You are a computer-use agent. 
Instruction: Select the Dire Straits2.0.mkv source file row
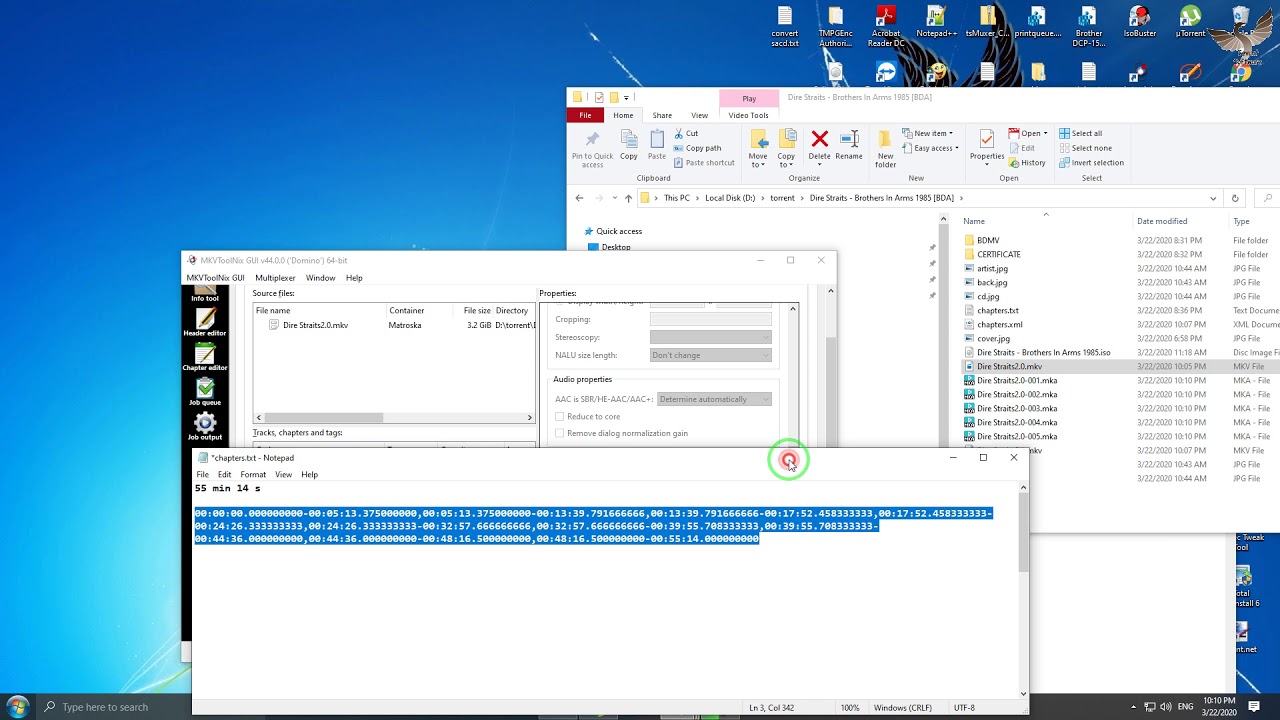394,325
